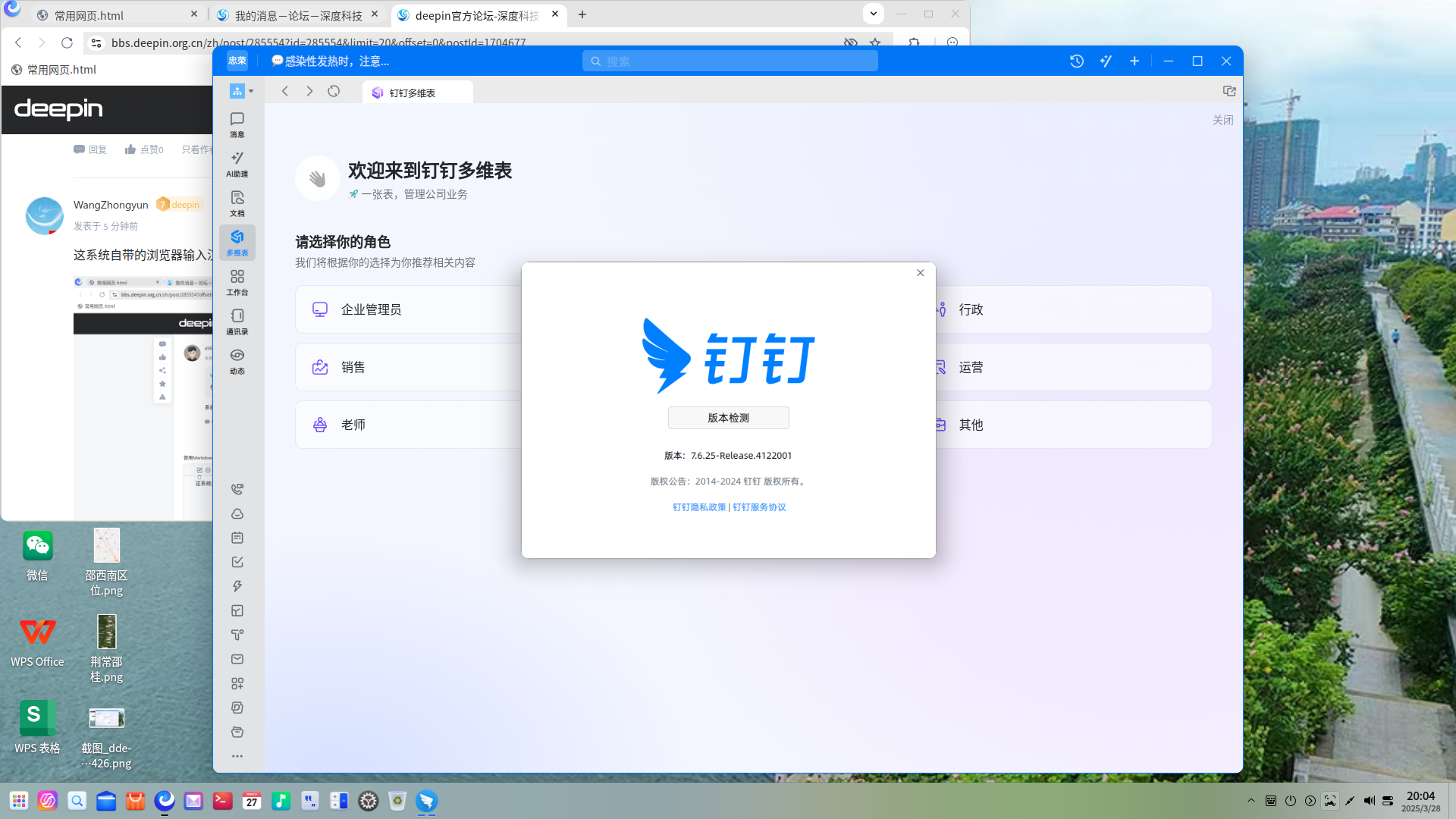Click the plus icon in DingTalk title bar
Viewport: 1456px width, 819px height.
[1134, 61]
